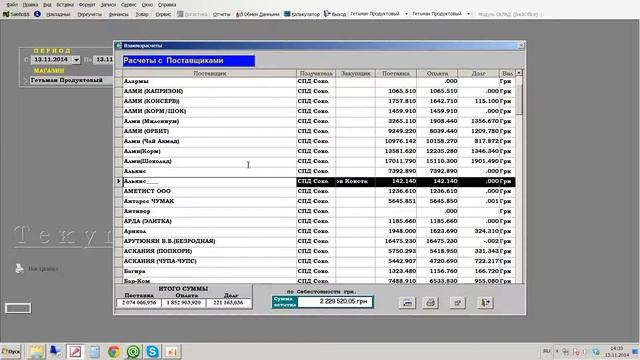Open the Формат menu
The height and width of the screenshot is (360, 640).
[87, 4]
